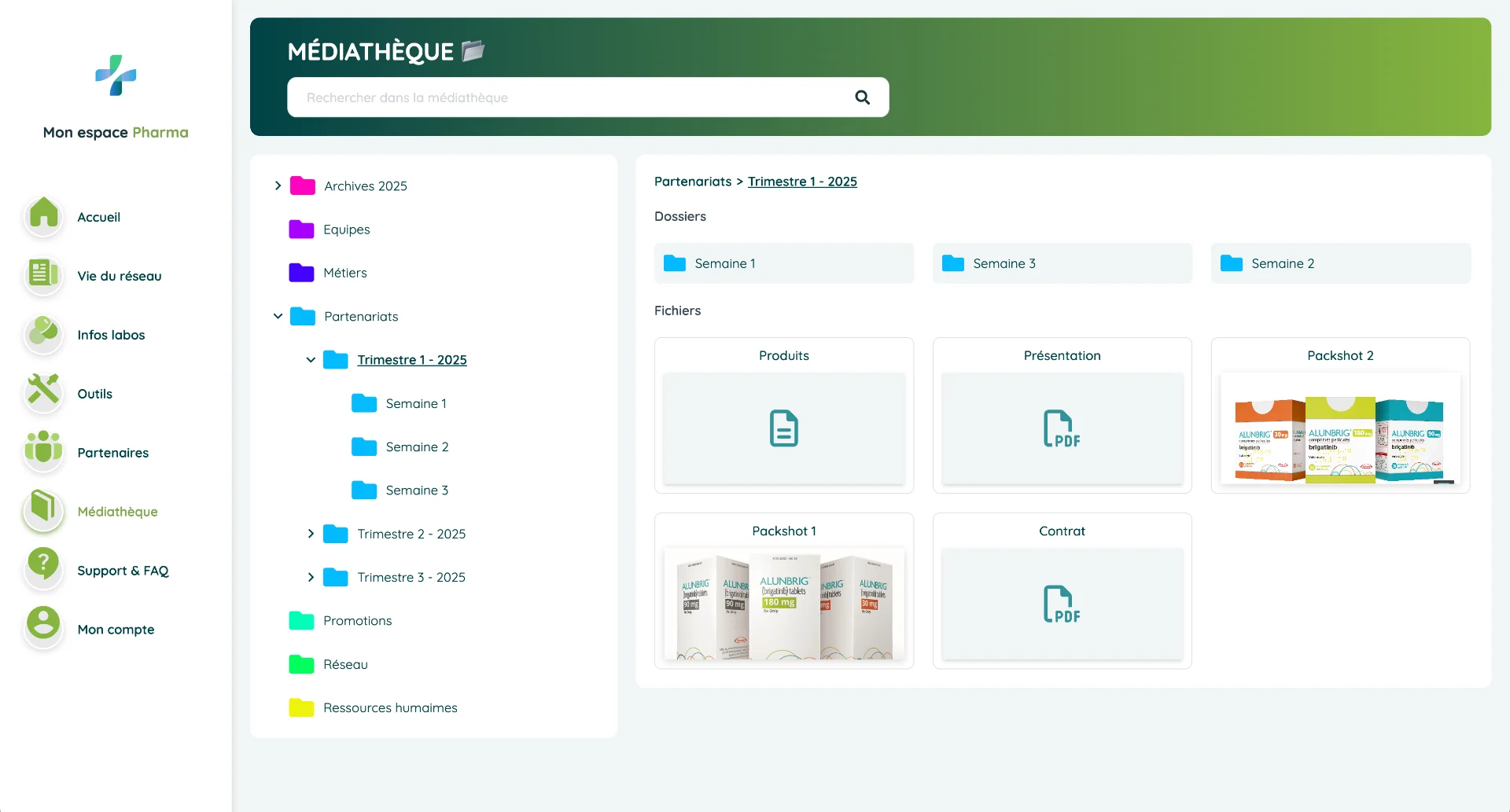1510x812 pixels.
Task: Open Mon compte menu item
Action: pos(116,630)
